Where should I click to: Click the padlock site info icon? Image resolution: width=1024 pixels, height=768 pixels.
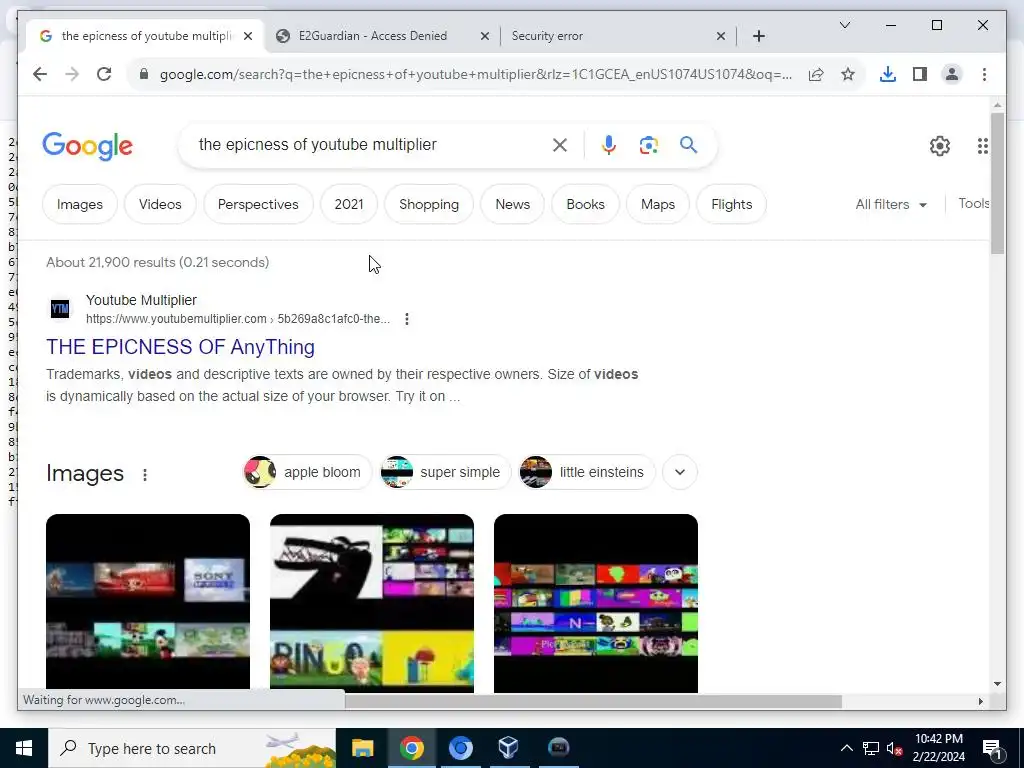point(144,74)
